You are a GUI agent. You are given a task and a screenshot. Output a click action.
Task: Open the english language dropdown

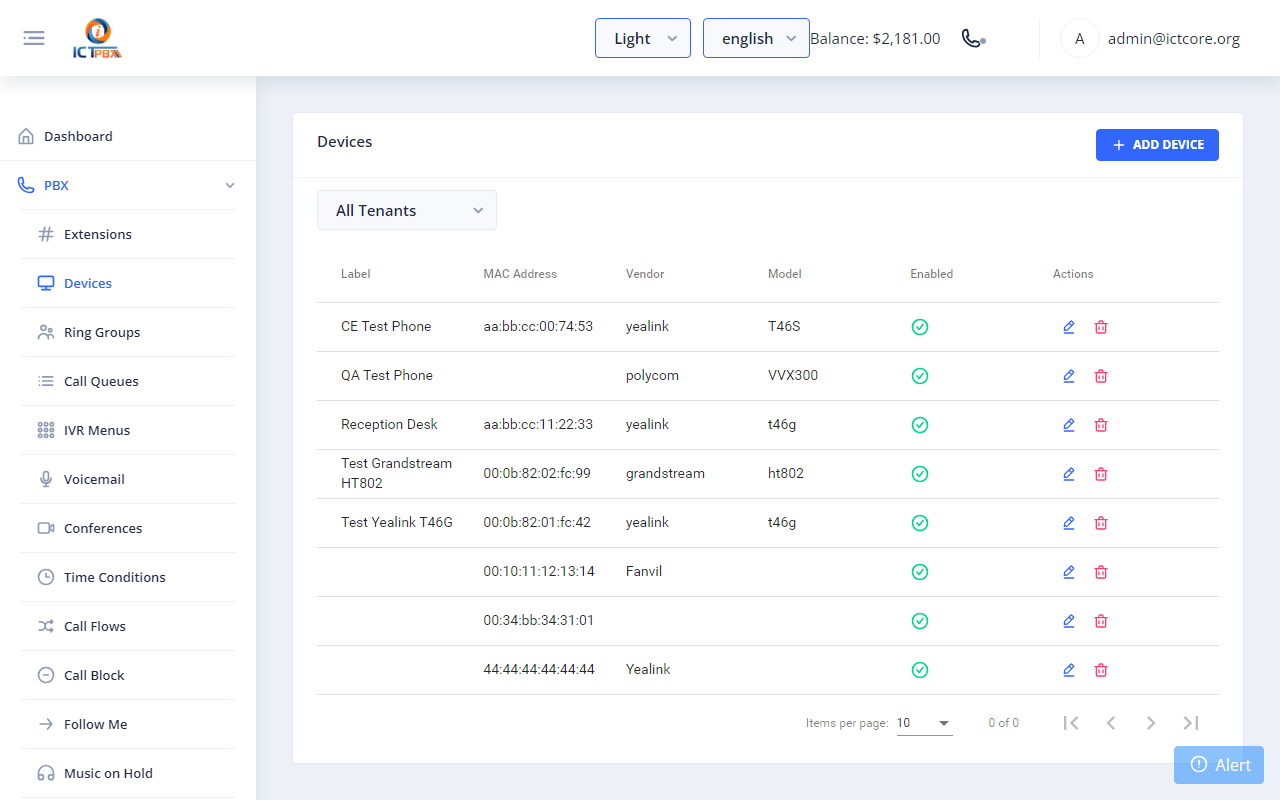pyautogui.click(x=756, y=38)
